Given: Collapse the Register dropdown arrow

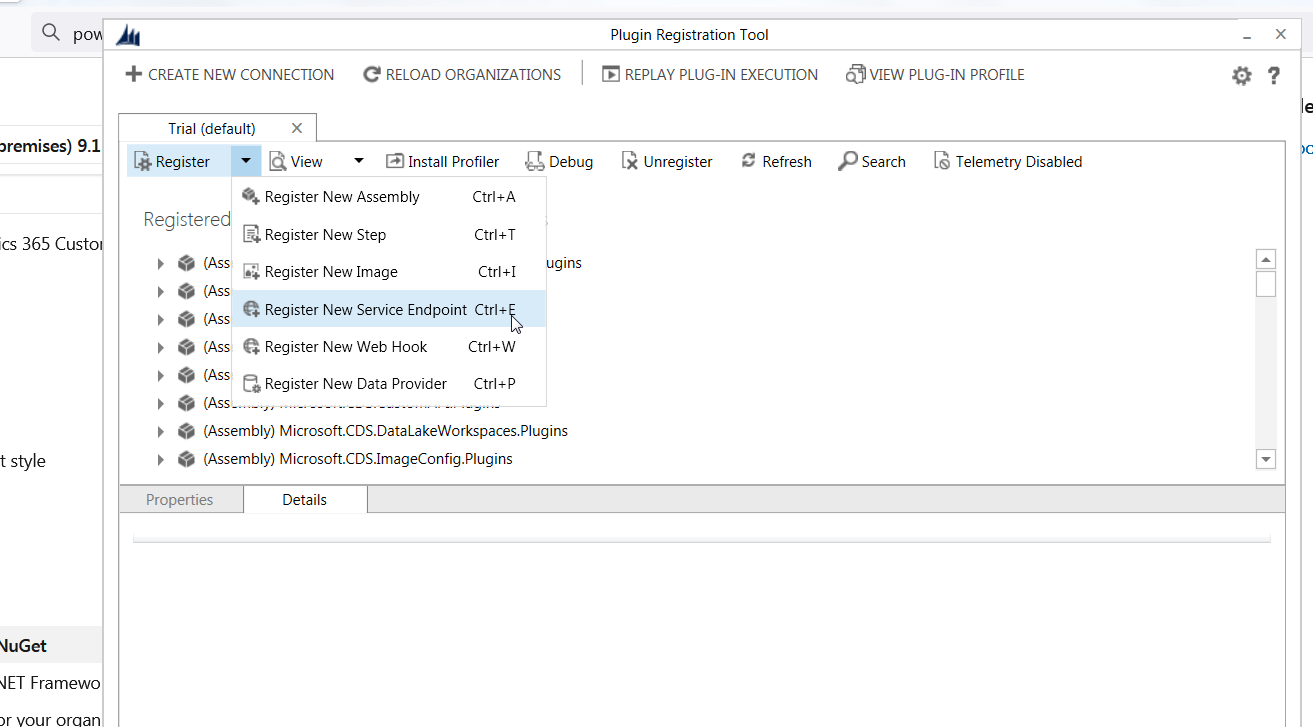Looking at the screenshot, I should [x=246, y=161].
